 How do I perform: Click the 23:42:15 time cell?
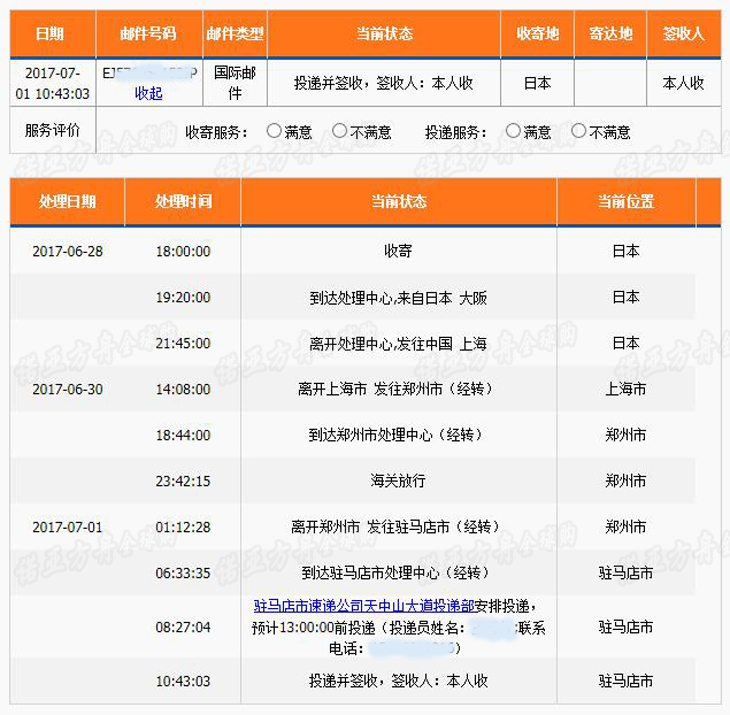[x=183, y=481]
